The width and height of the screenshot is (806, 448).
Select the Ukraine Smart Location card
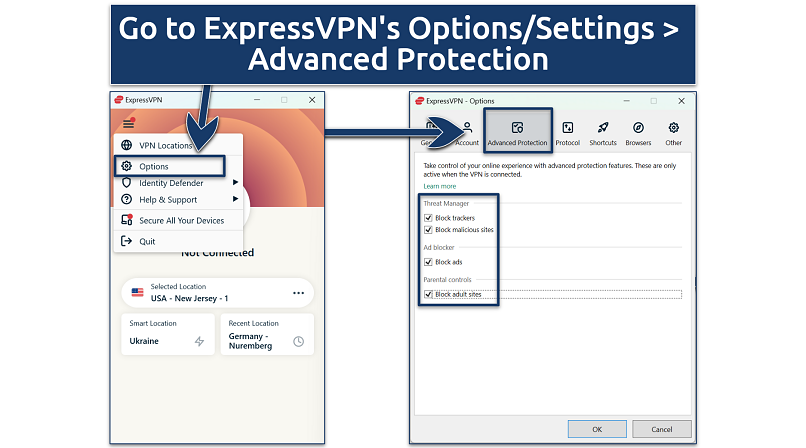pyautogui.click(x=166, y=334)
